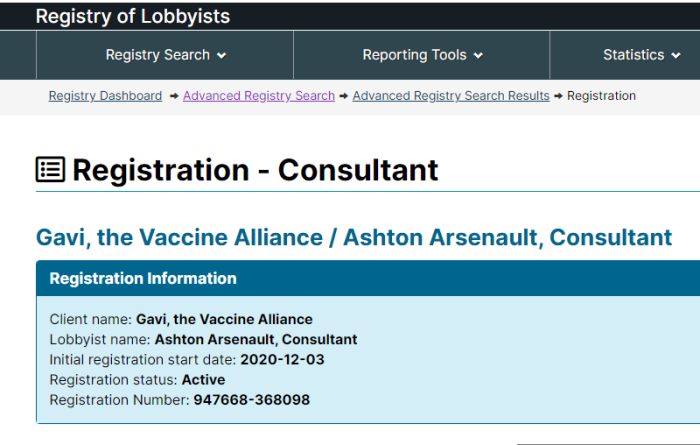
Task: Expand the chevron next to Registry Search
Action: click(x=221, y=55)
